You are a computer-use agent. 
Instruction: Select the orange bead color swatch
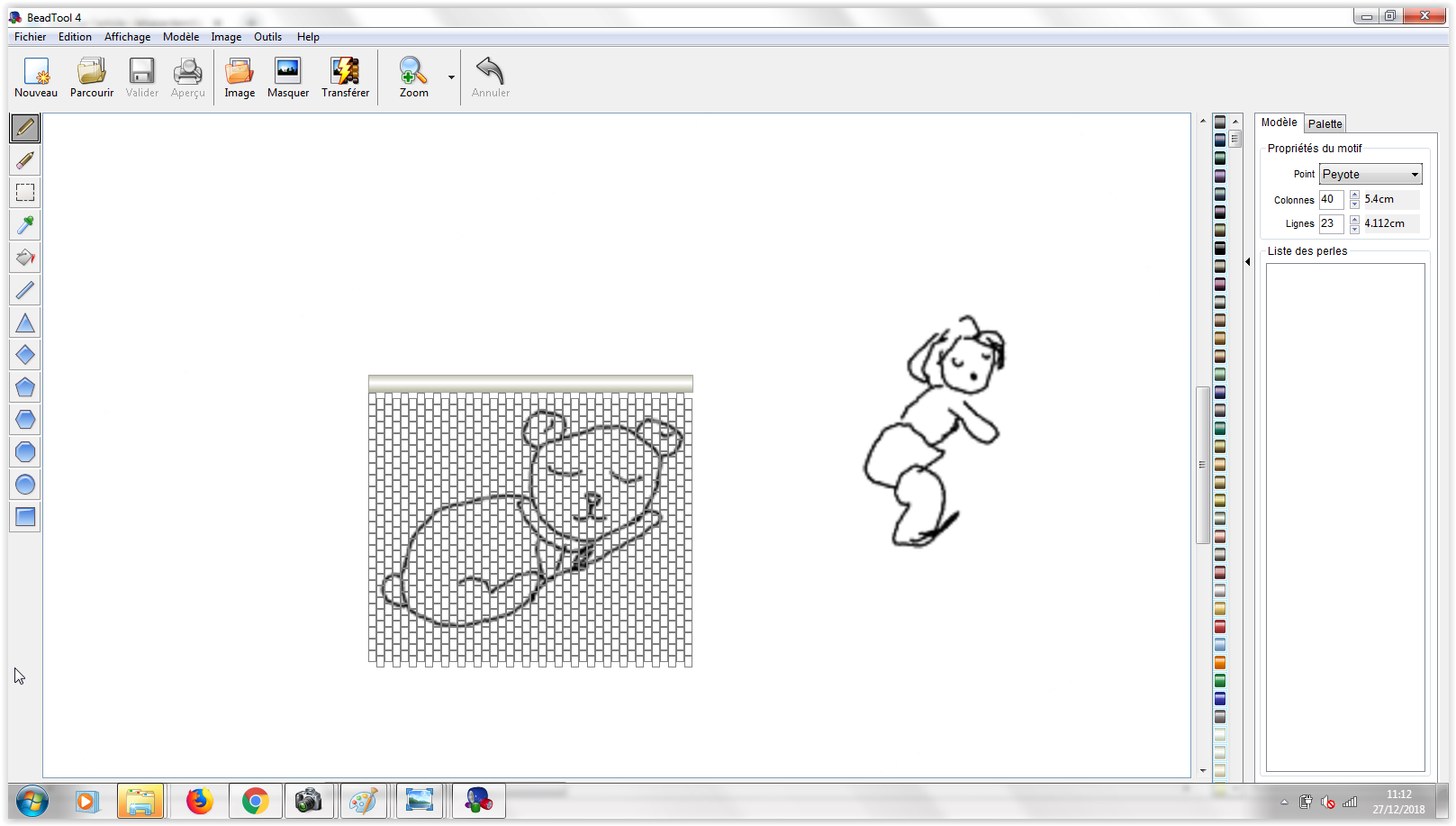tap(1220, 663)
